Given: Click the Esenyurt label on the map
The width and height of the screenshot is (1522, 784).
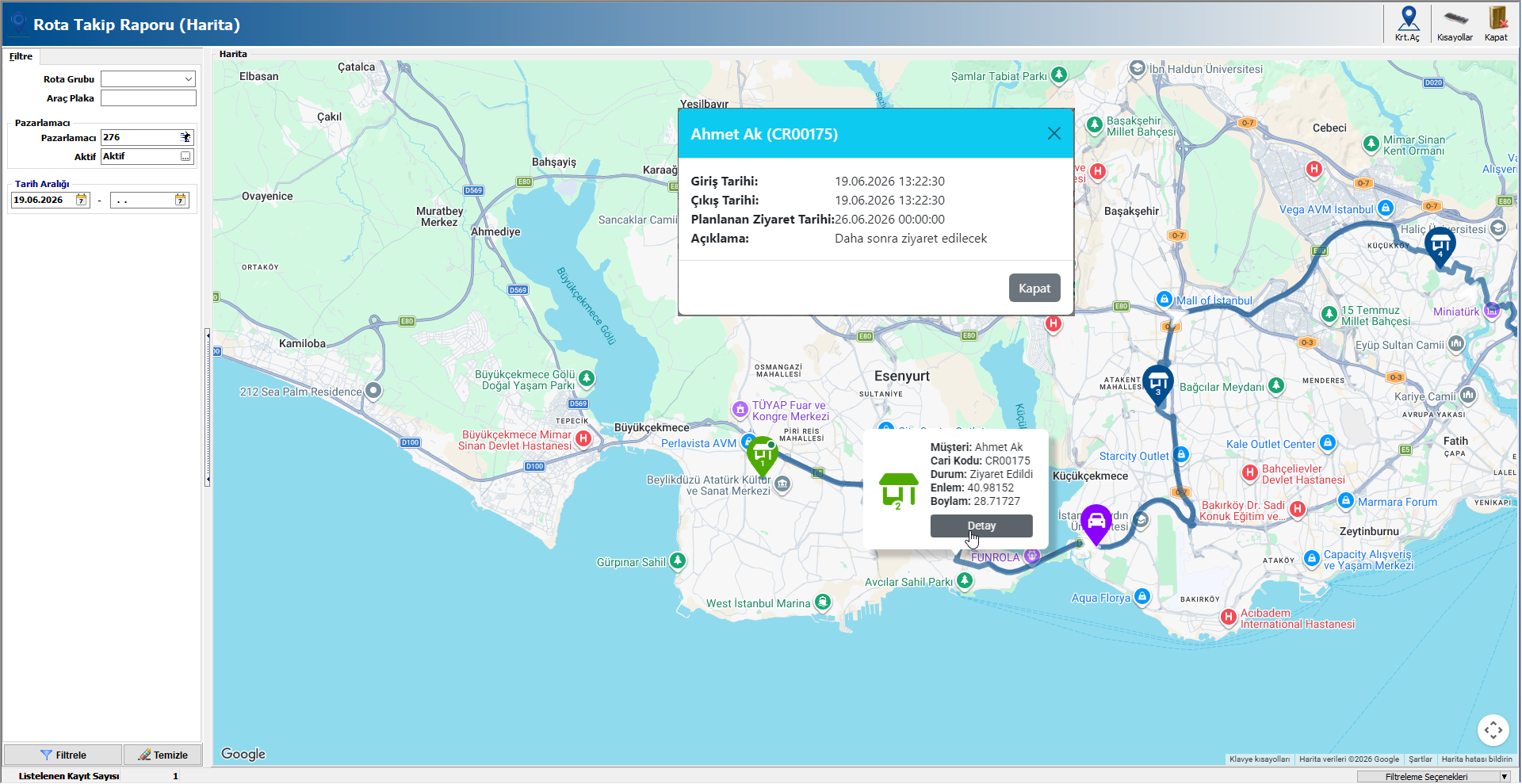Looking at the screenshot, I should (x=902, y=376).
